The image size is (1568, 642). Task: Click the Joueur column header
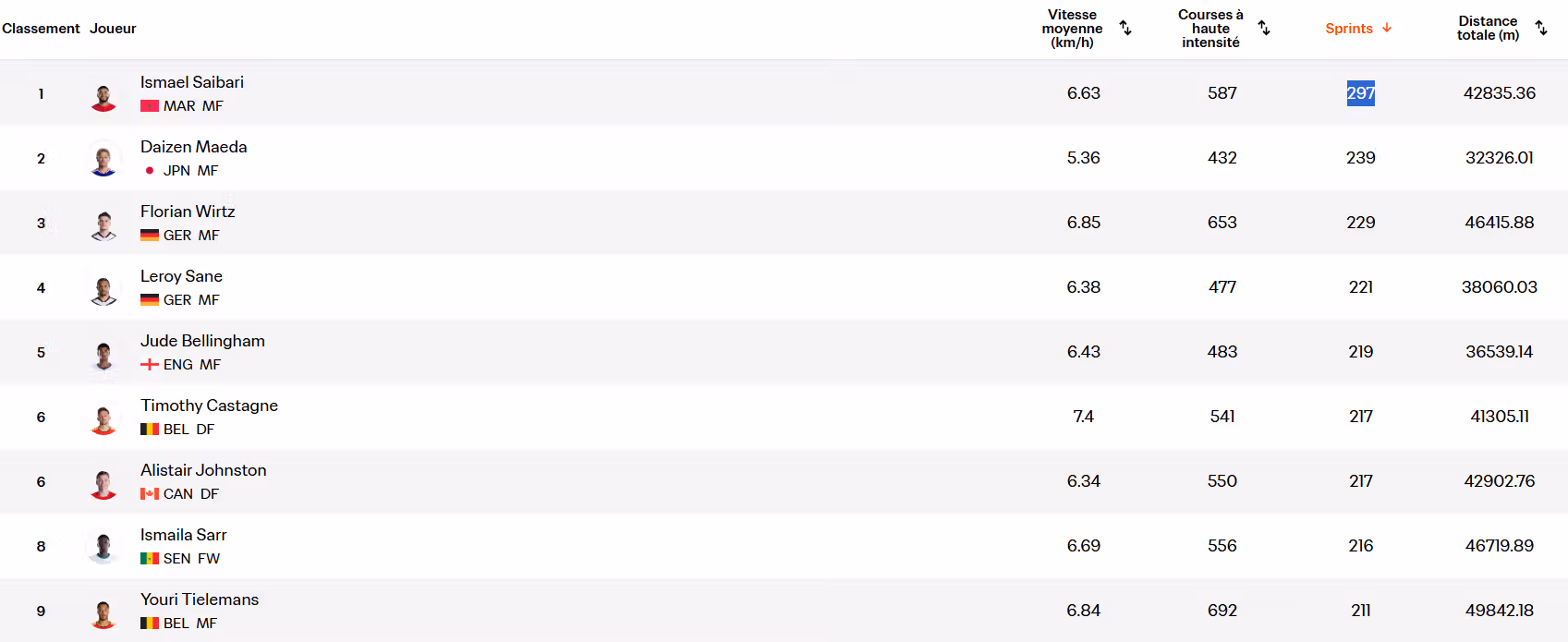tap(113, 29)
